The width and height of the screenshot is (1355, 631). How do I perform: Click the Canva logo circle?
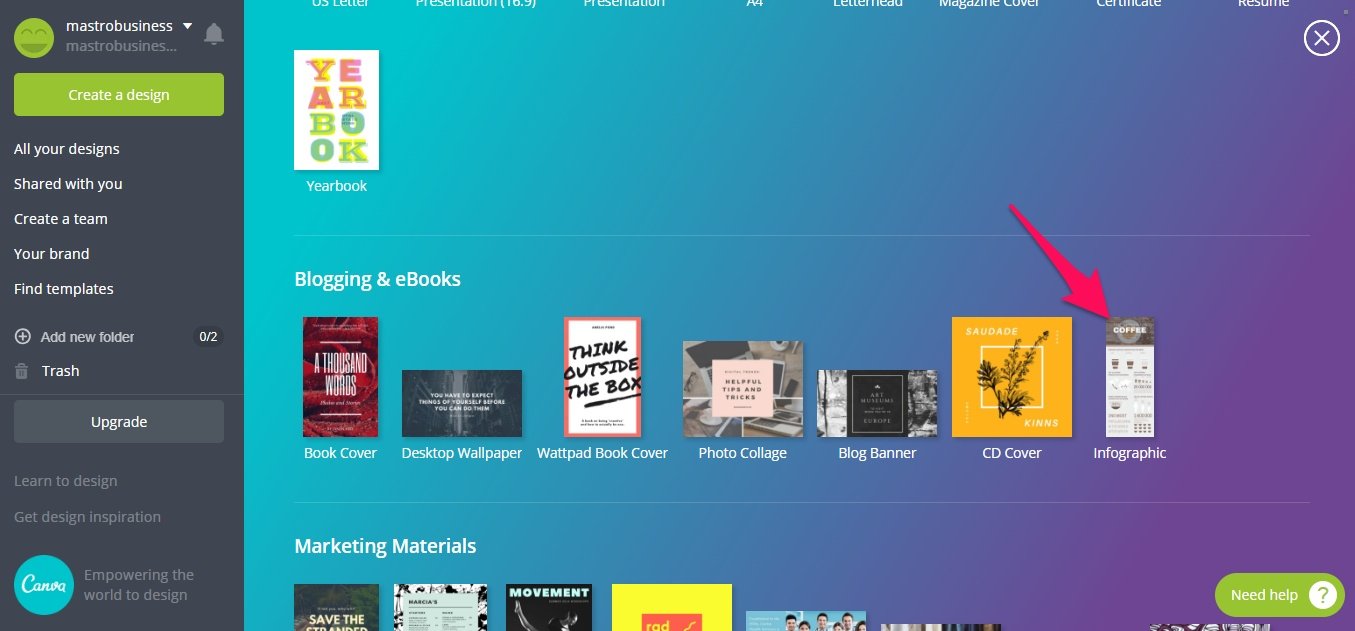pos(44,585)
